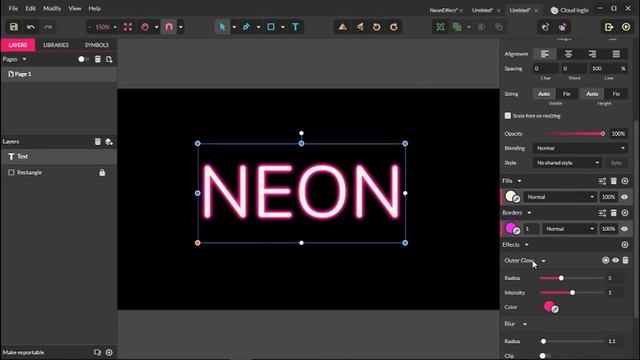The width and height of the screenshot is (640, 360).
Task: Click the Cloud login button
Action: (x=570, y=10)
